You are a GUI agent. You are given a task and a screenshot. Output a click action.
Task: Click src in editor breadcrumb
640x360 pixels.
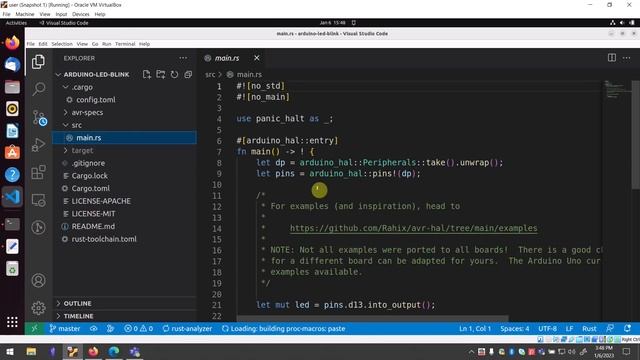[210, 74]
